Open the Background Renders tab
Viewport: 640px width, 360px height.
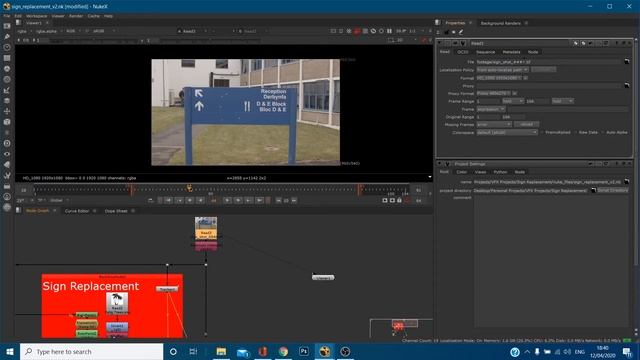[500, 23]
